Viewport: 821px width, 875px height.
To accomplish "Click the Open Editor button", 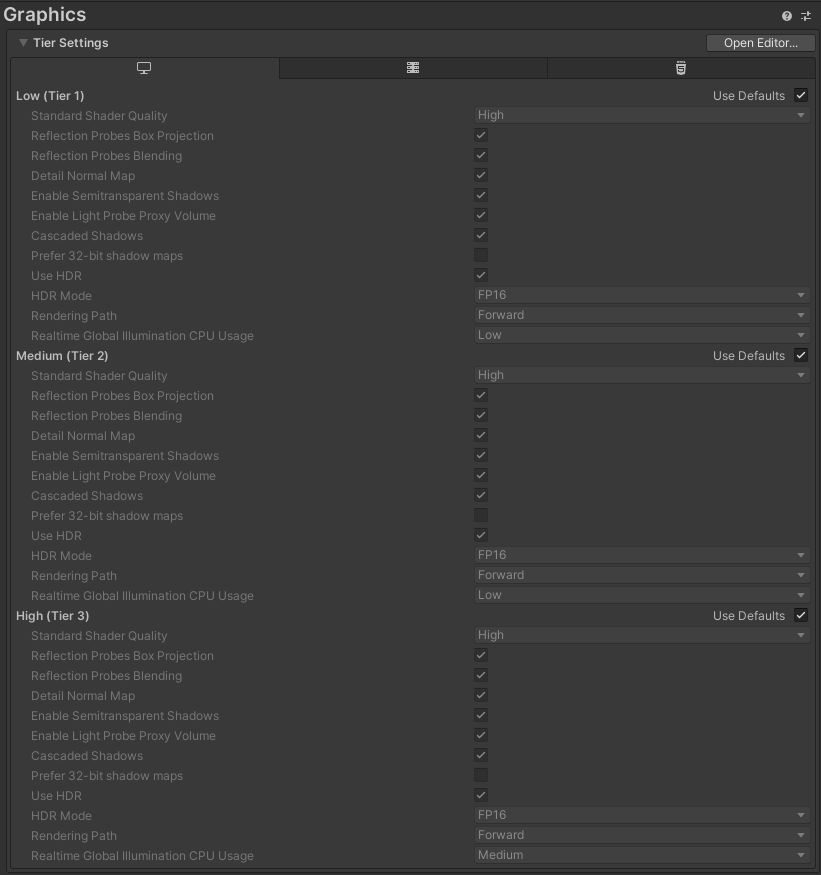I will pyautogui.click(x=760, y=43).
